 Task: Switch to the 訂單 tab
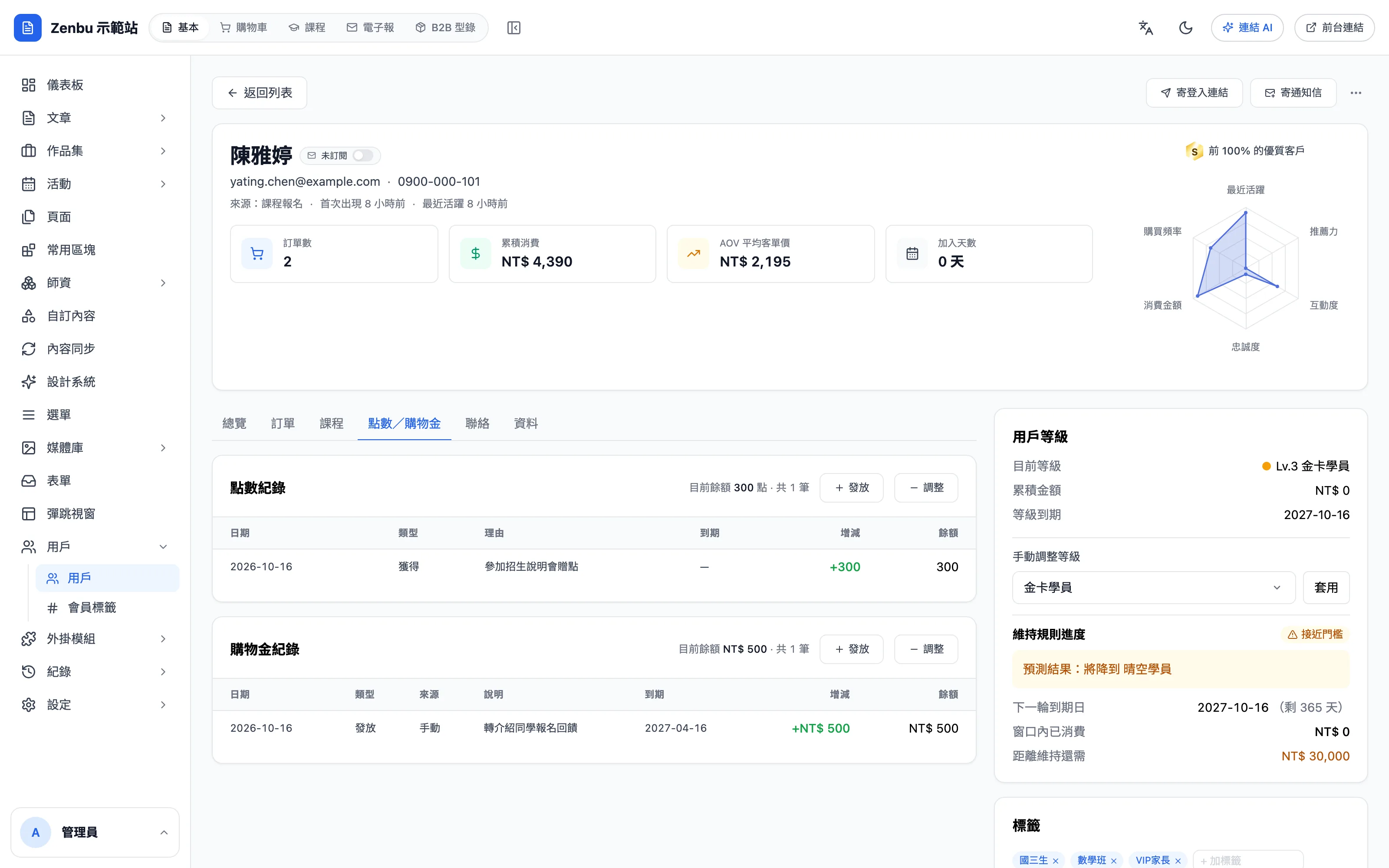click(x=283, y=424)
